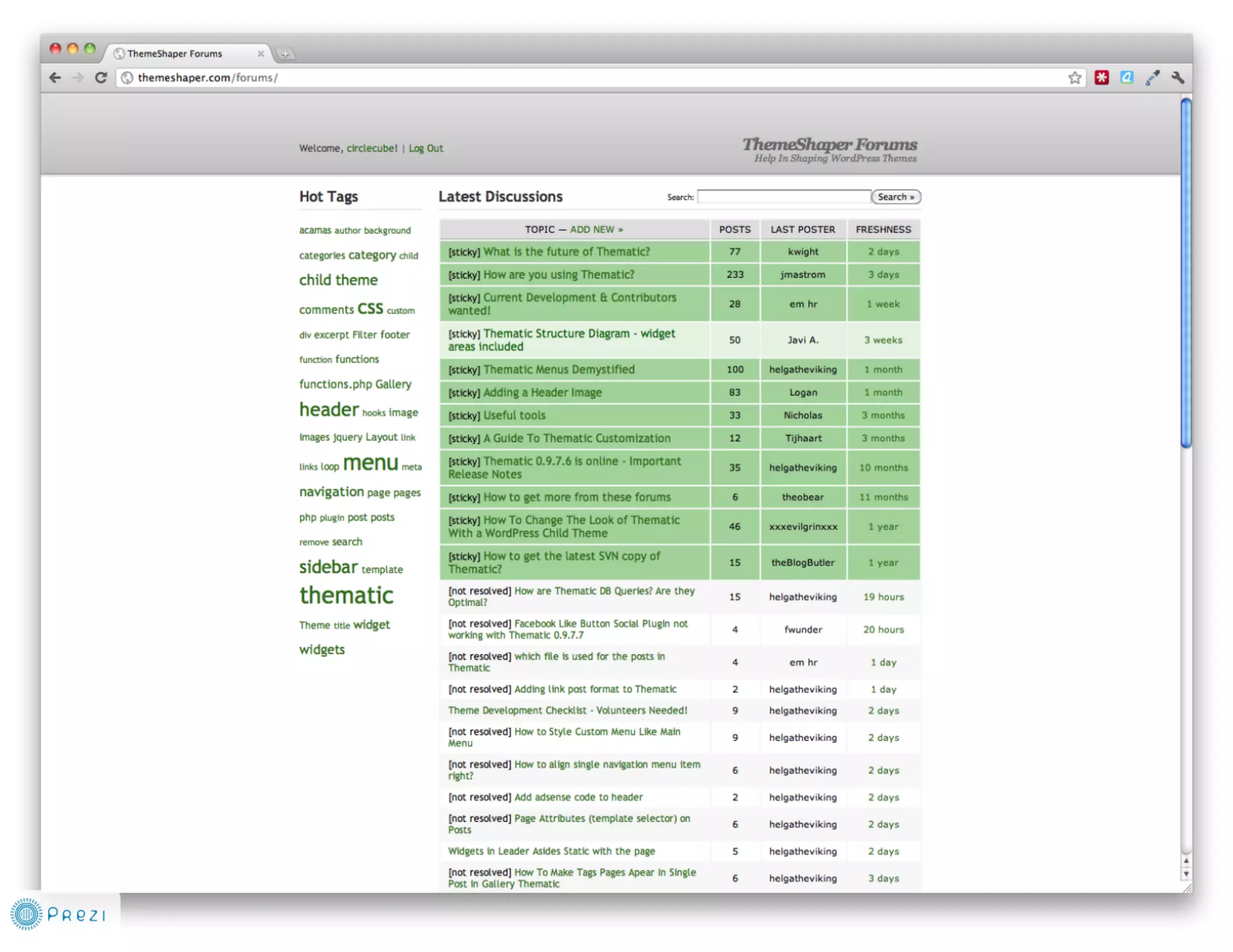This screenshot has width=1233, height=952.
Task: Click the 'template' hot tag
Action: (x=382, y=569)
